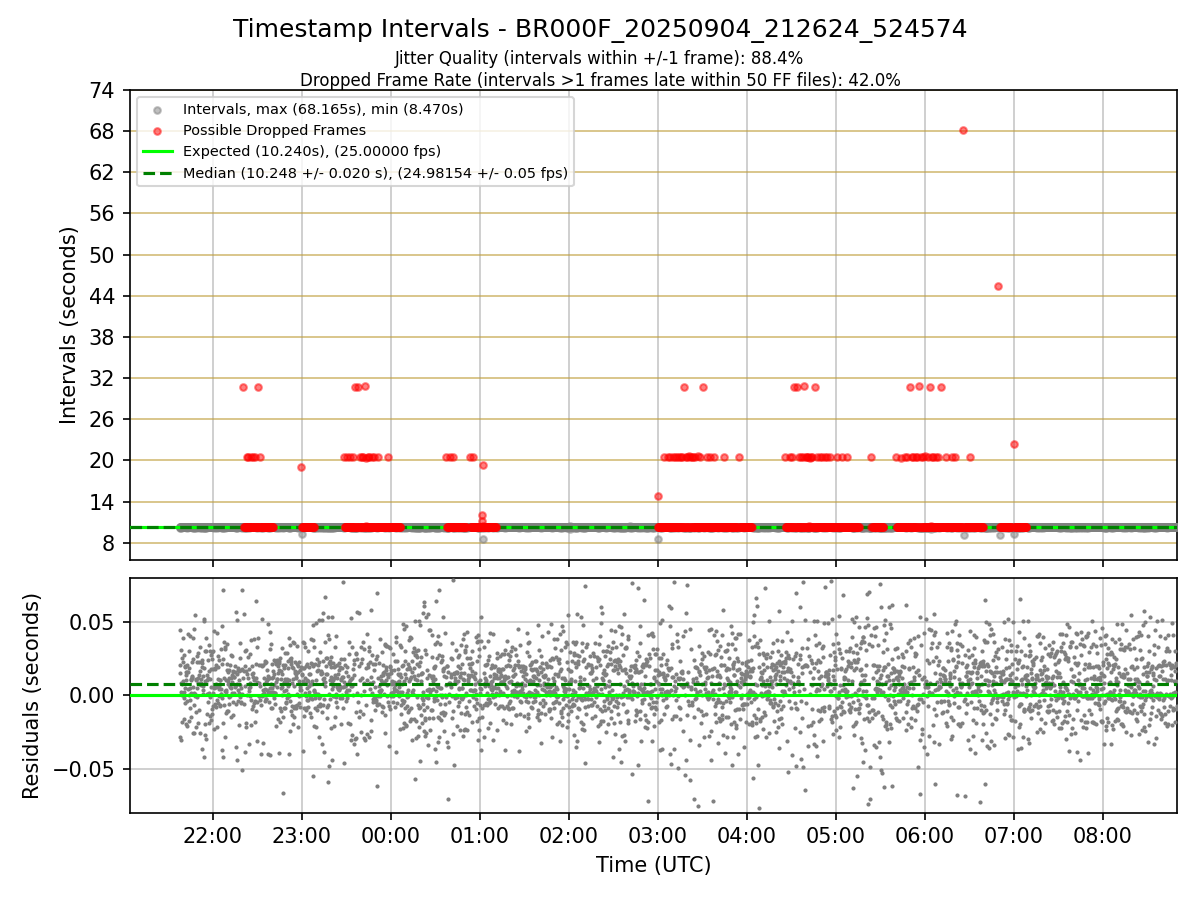Image resolution: width=1200 pixels, height=900 pixels.
Task: Click the 'Time (UTC)' x-axis label
Action: [x=653, y=865]
